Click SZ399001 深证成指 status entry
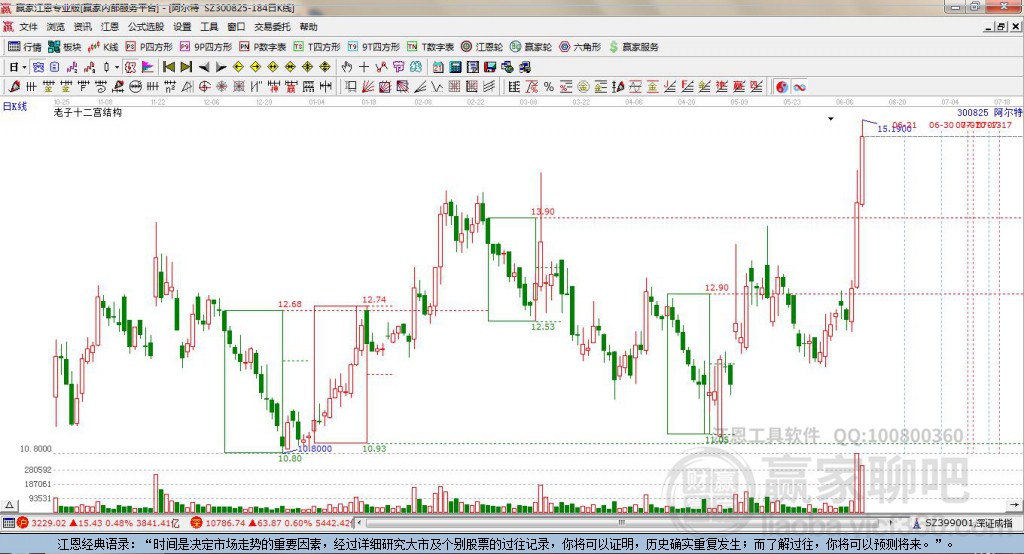Screen dimensions: 1024x554 coord(963,523)
